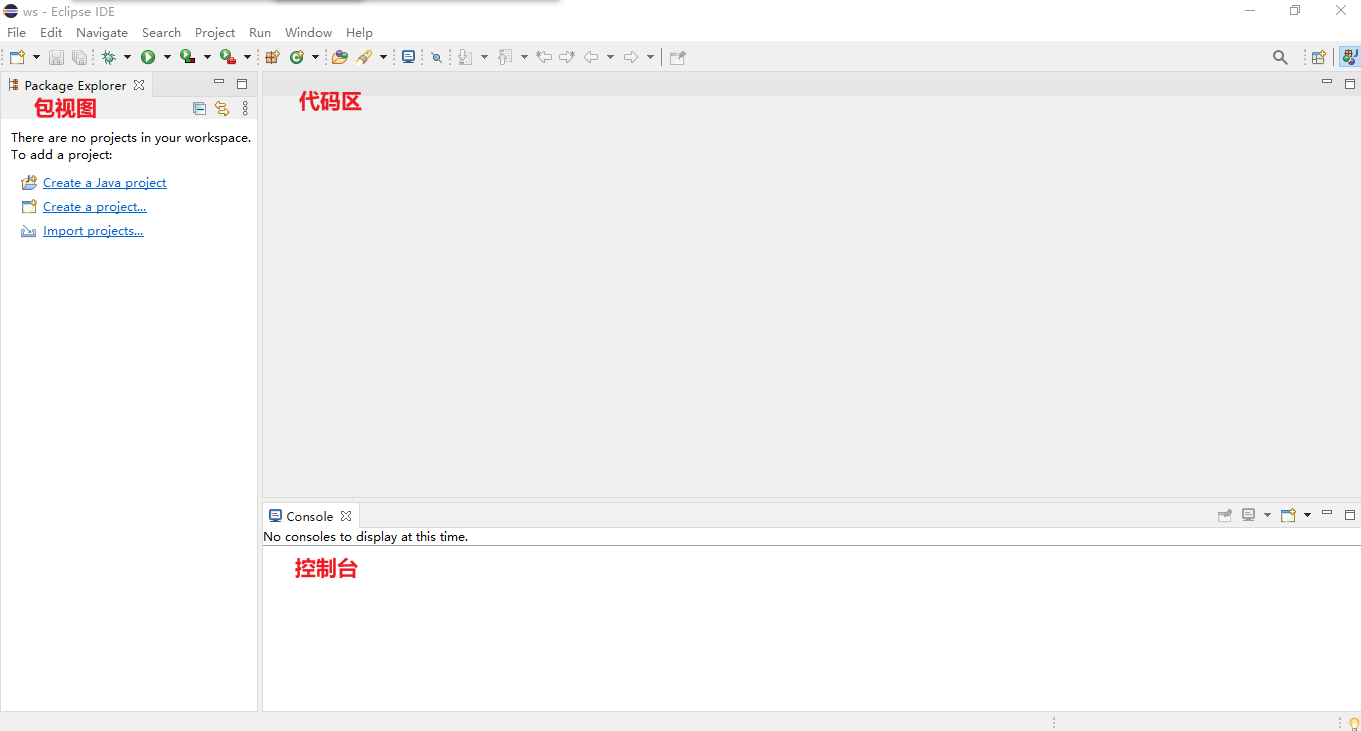Viewport: 1361px width, 731px height.
Task: Open the Window menu
Action: [x=308, y=32]
